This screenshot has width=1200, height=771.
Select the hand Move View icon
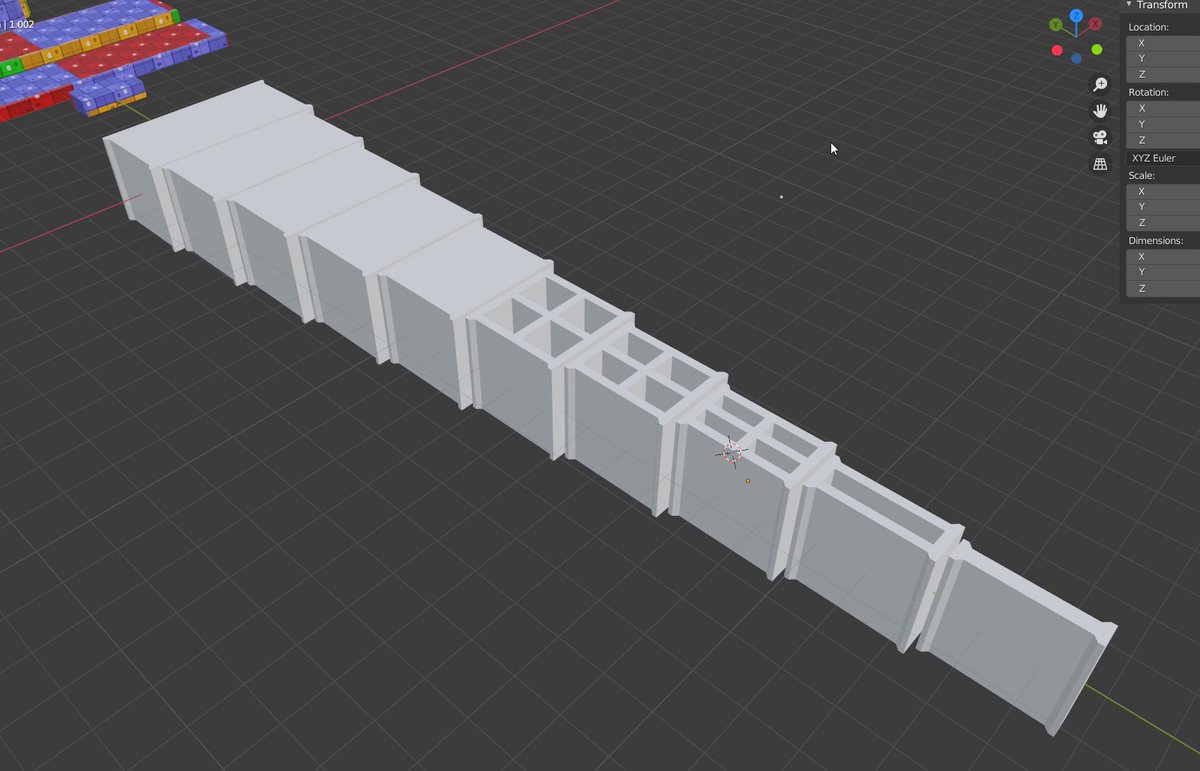[1100, 110]
